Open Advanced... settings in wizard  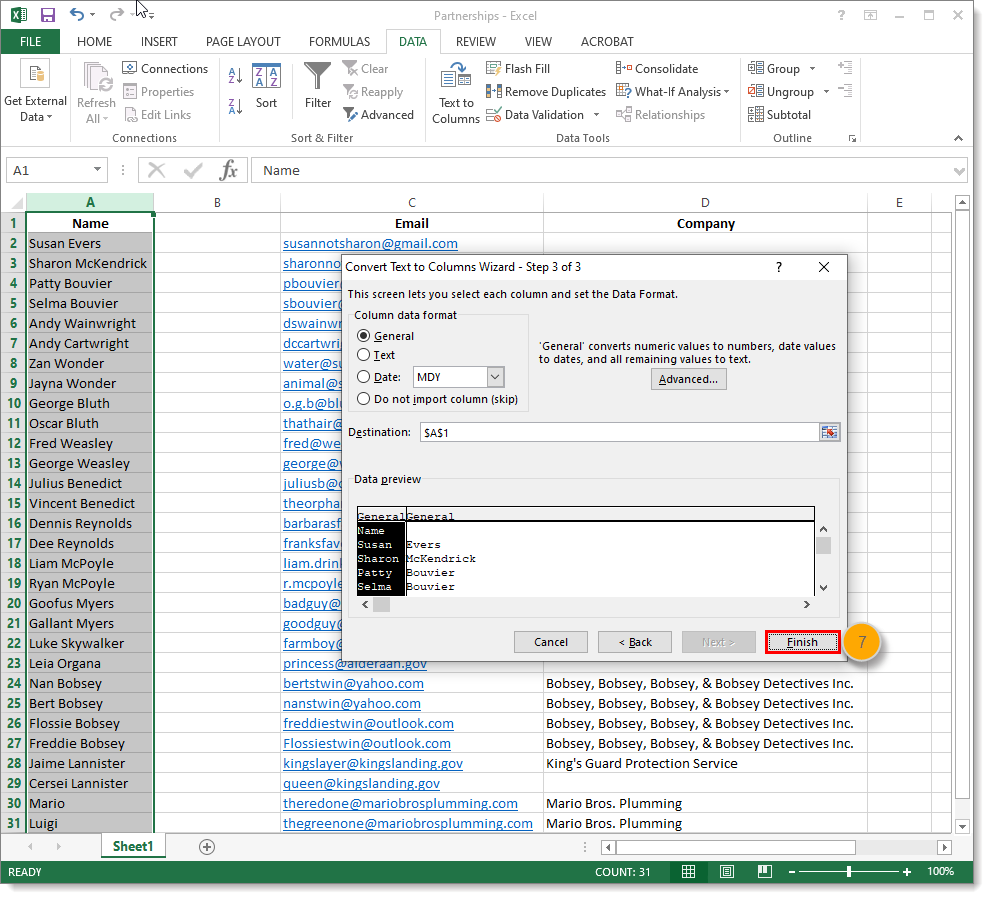(688, 379)
